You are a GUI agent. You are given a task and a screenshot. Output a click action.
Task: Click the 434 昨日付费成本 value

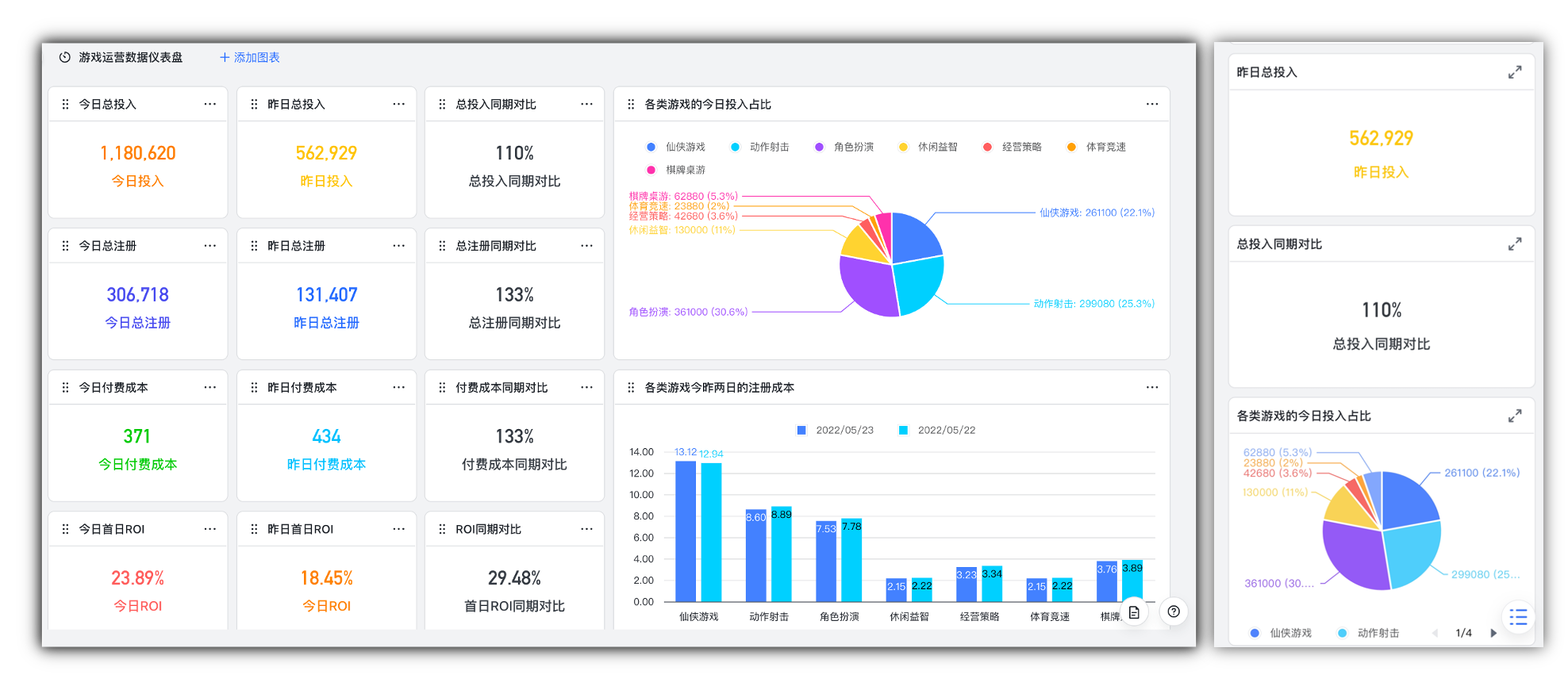326,436
